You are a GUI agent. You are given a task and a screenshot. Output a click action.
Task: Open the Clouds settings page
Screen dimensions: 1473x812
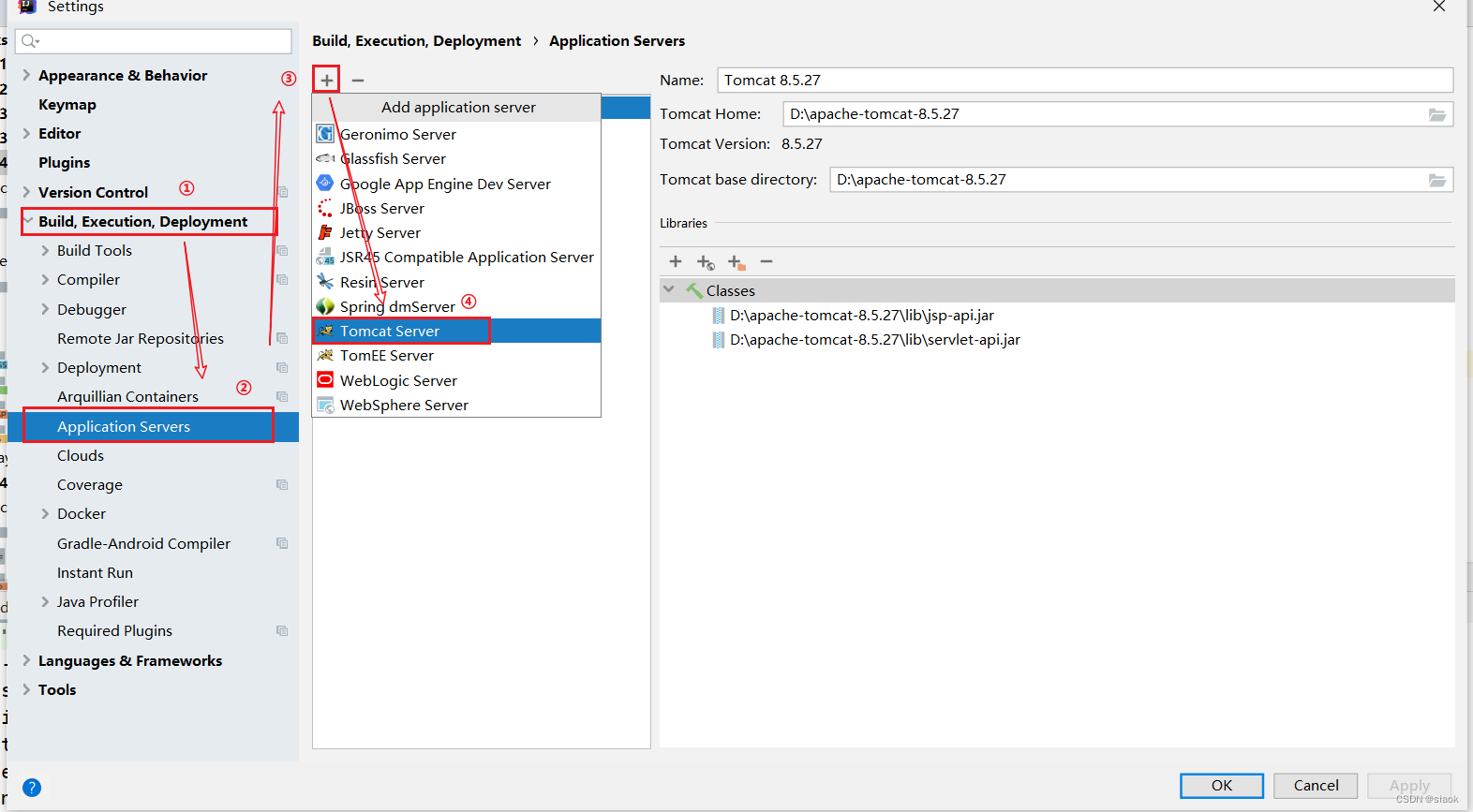click(81, 455)
